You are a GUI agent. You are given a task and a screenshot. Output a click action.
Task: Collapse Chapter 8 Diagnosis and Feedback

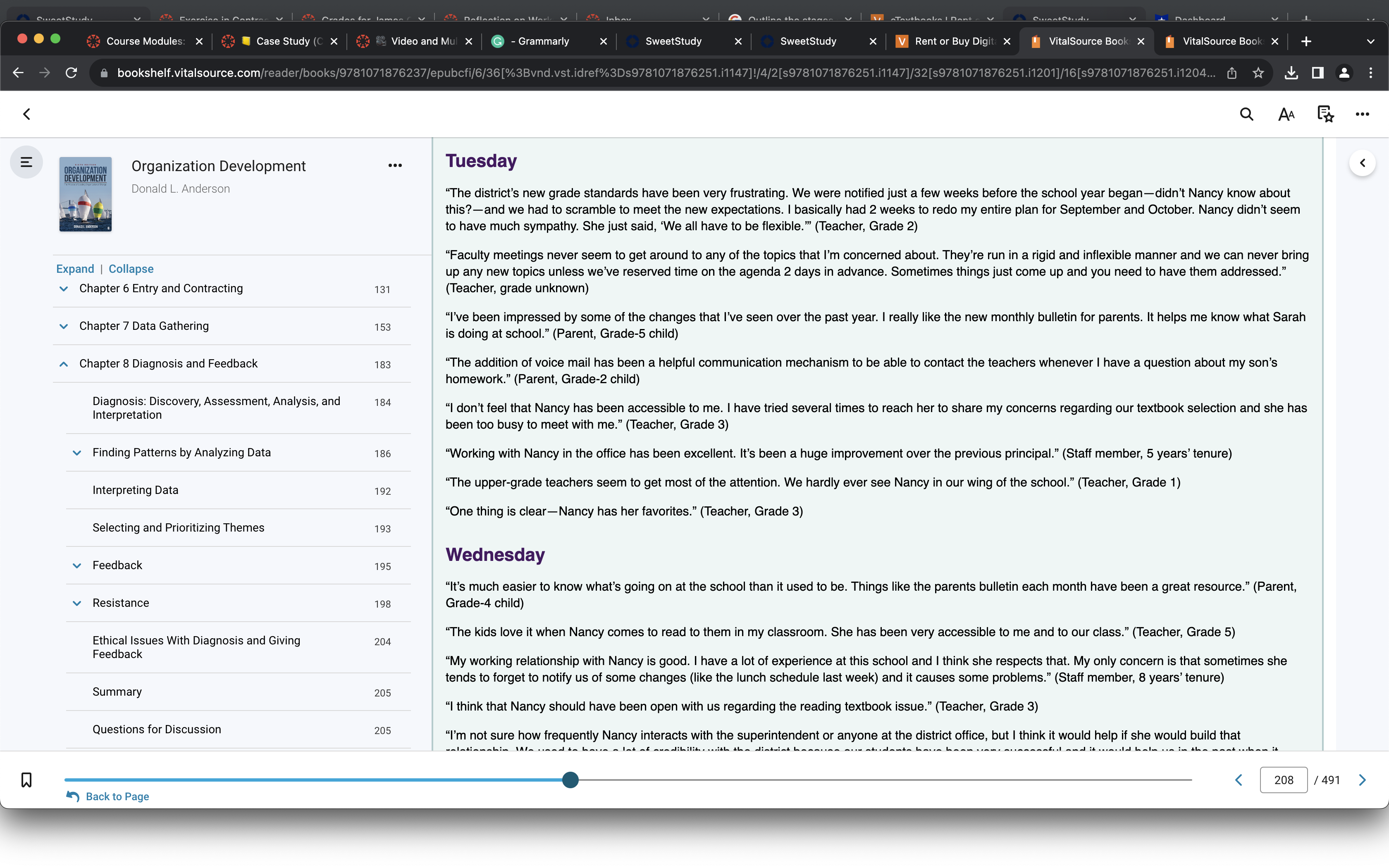coord(64,364)
